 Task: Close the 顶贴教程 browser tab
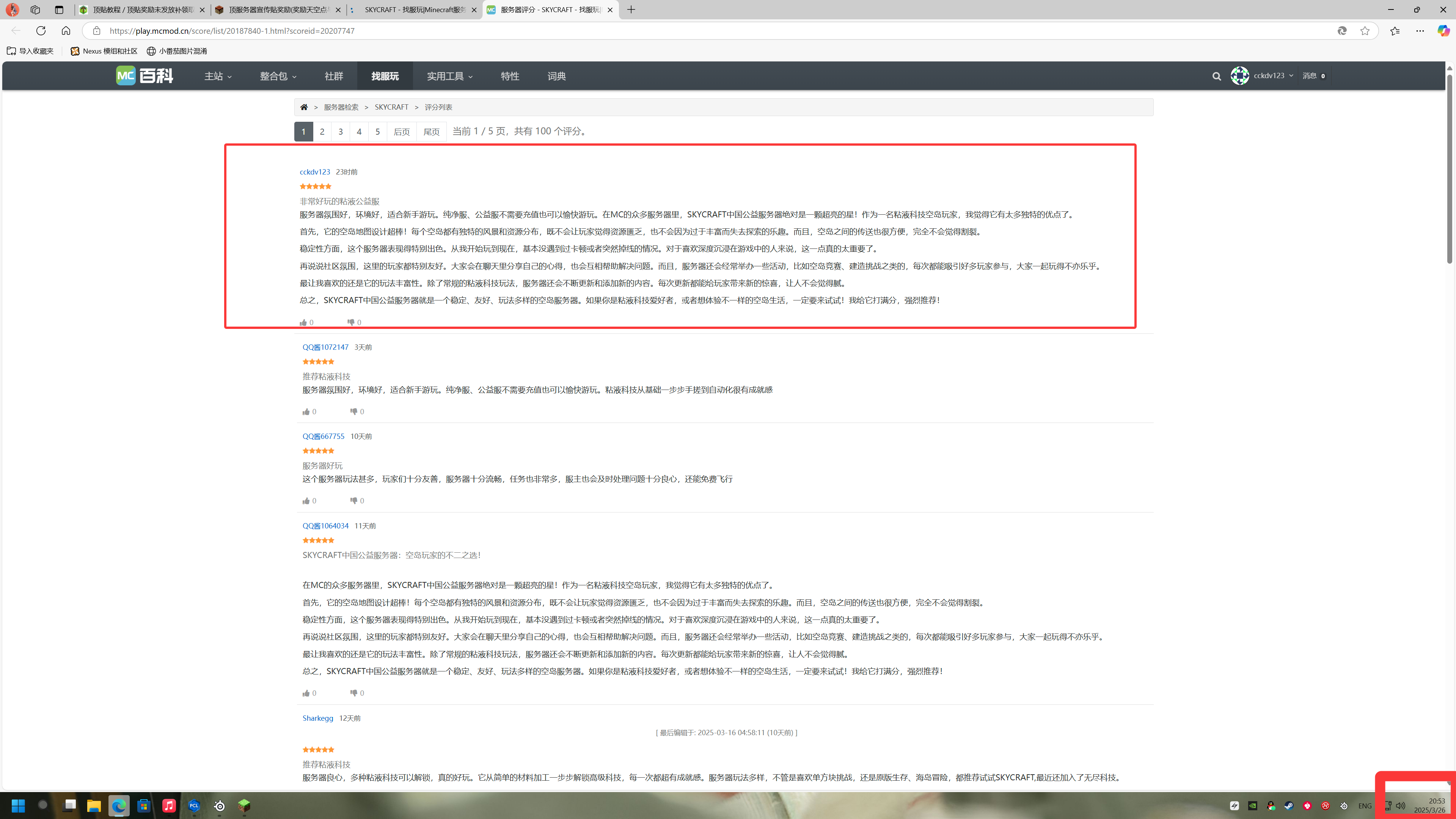point(203,9)
